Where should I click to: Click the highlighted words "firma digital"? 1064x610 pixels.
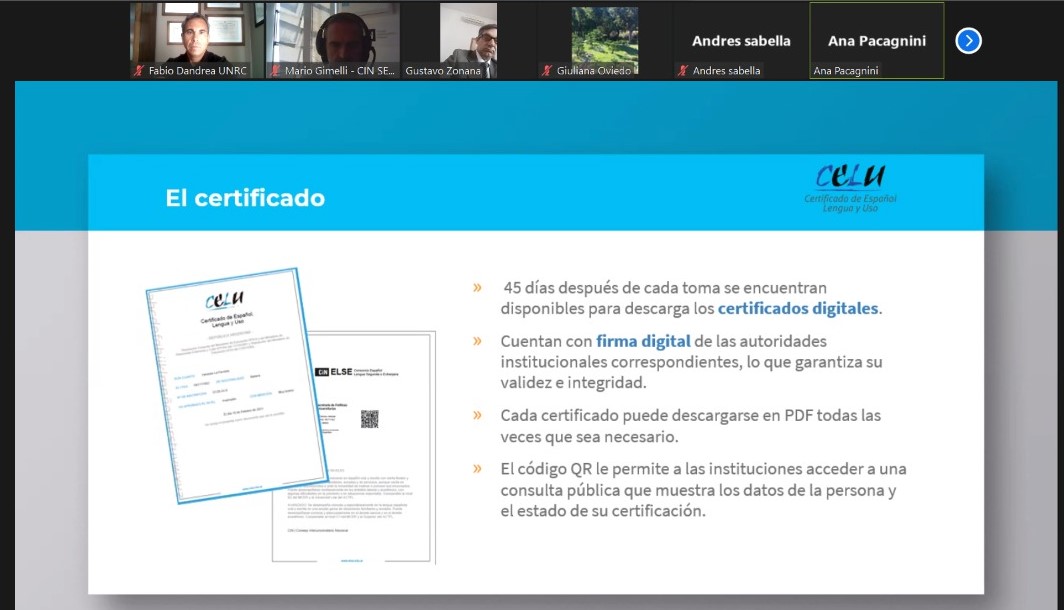pos(643,341)
